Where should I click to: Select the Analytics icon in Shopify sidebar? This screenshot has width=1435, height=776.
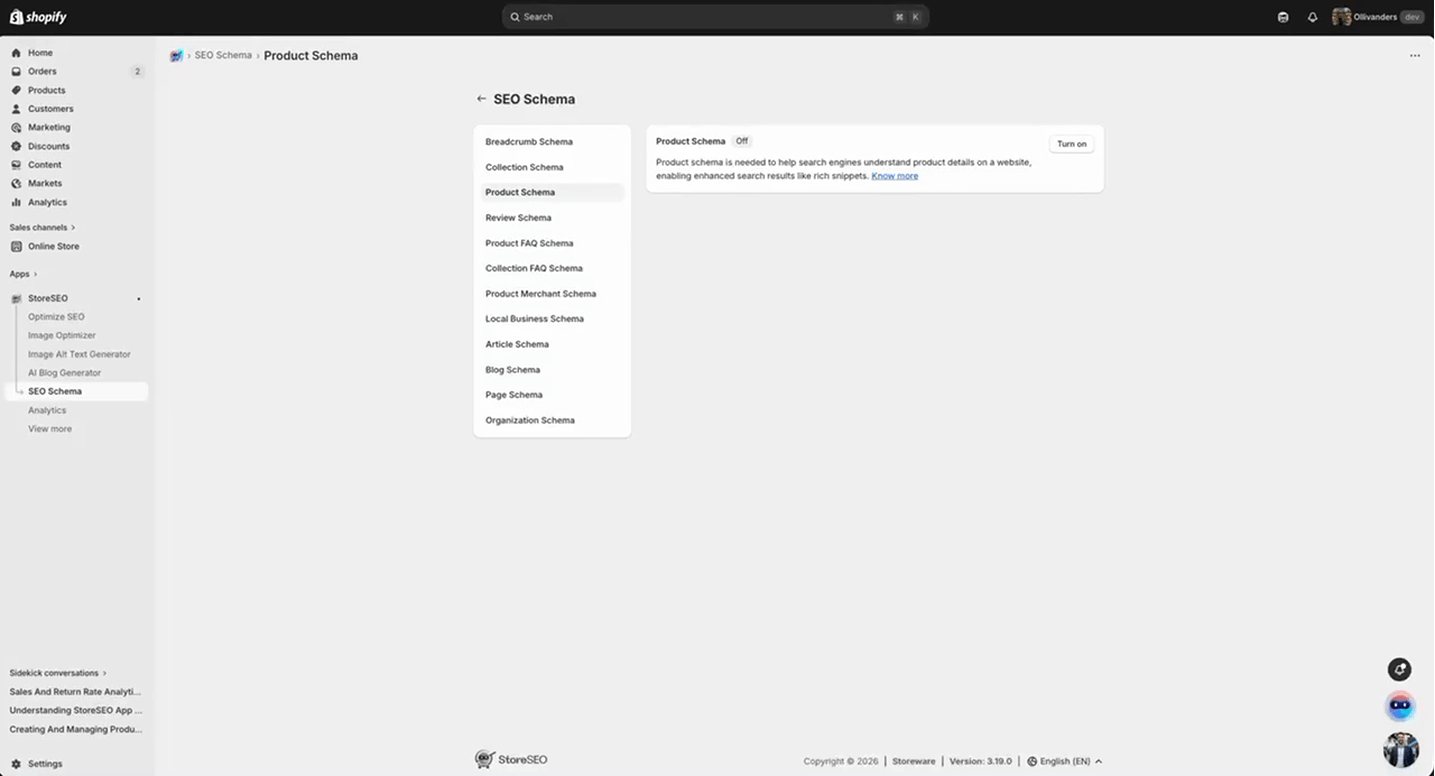pyautogui.click(x=14, y=202)
